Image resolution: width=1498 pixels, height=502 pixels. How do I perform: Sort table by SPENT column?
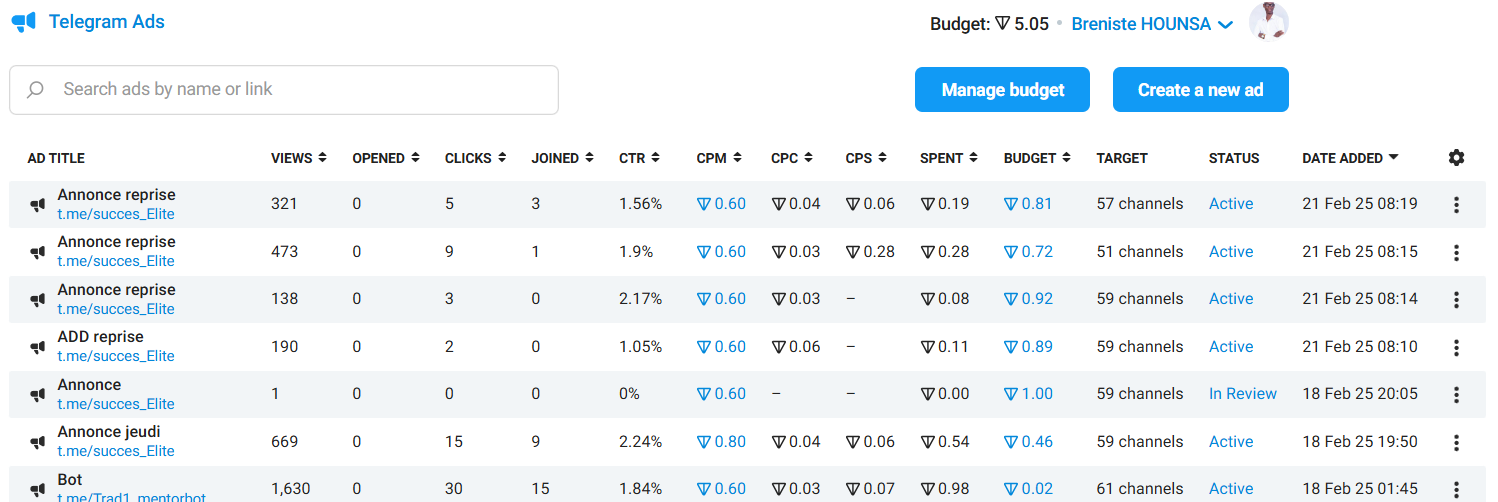click(x=949, y=158)
